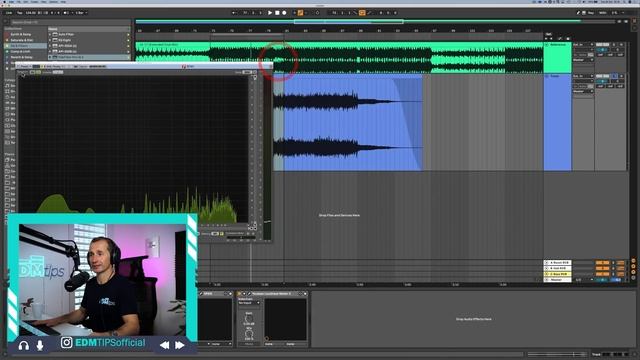Toggle Youlean Loudness Meter device activator
The width and height of the screenshot is (640, 360).
click(239, 294)
